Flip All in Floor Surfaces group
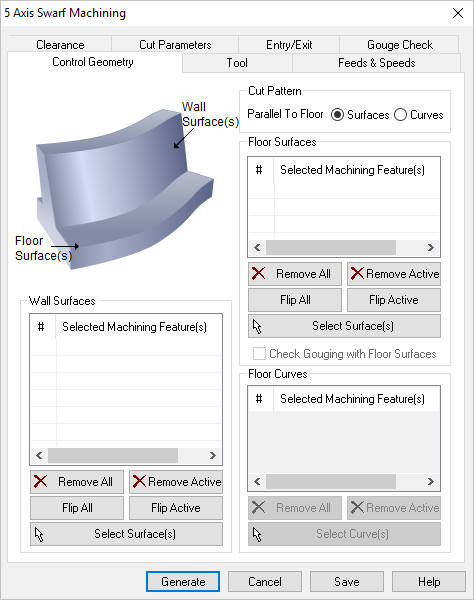The height and width of the screenshot is (600, 474). [295, 300]
